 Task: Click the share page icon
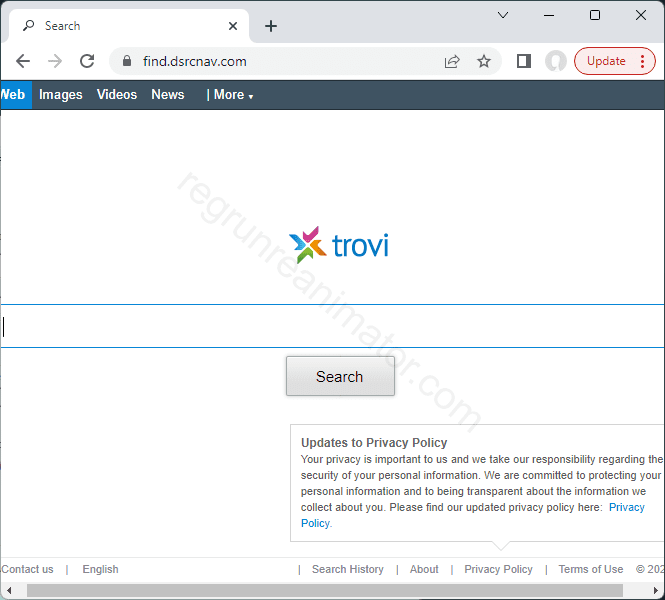click(x=452, y=61)
